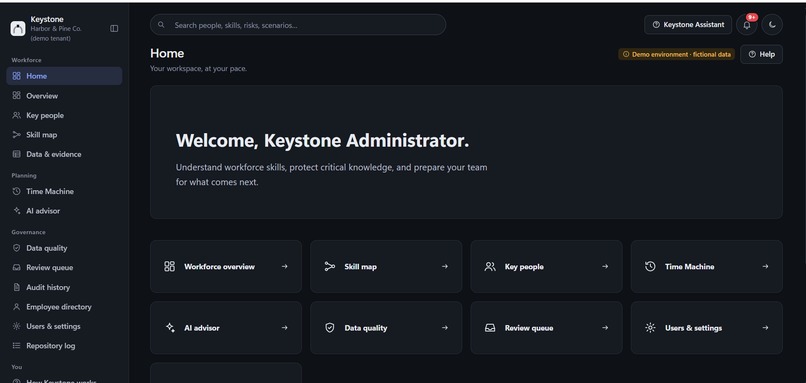Click the Time Machine card icon

(x=650, y=266)
